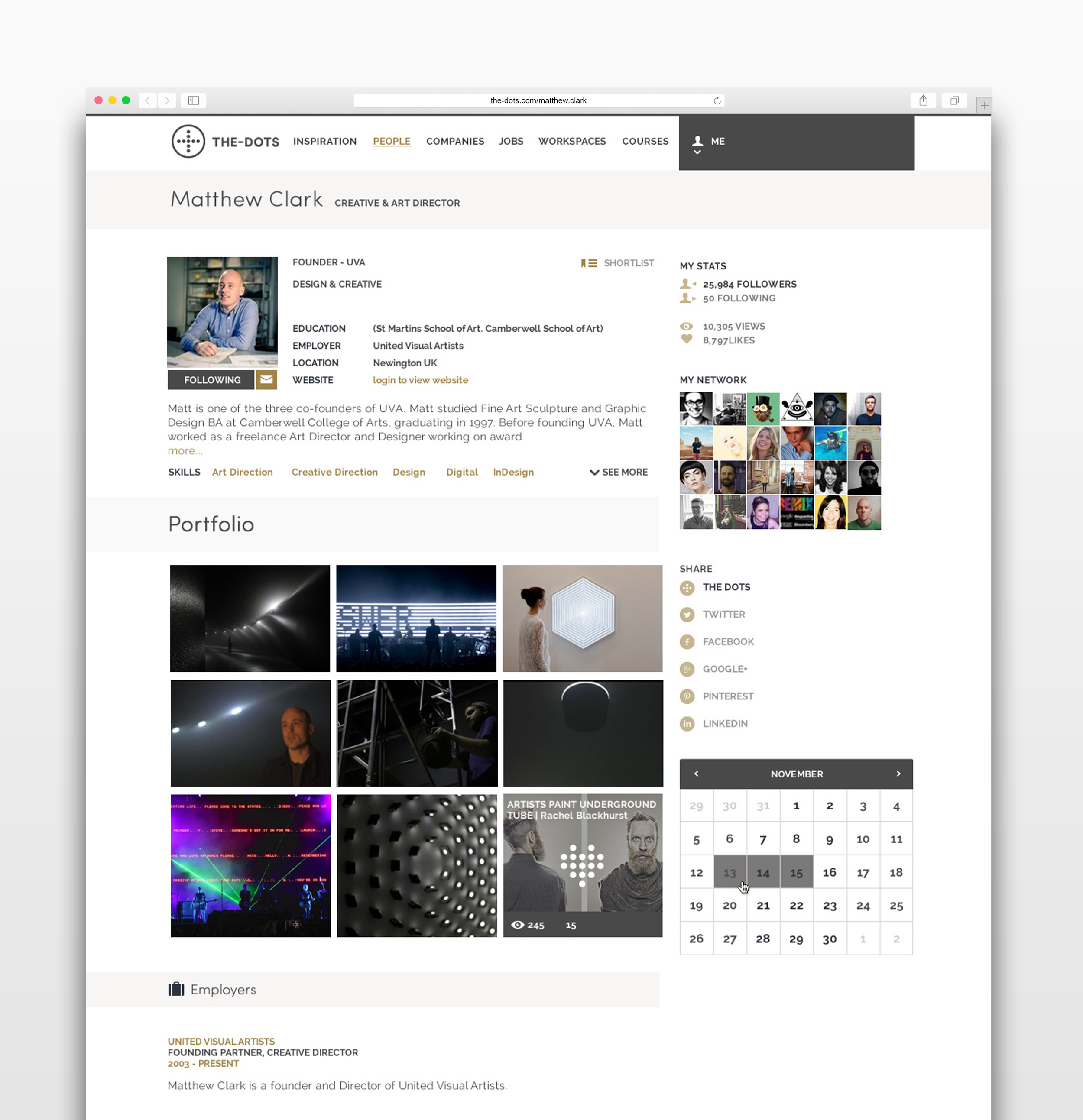The height and width of the screenshot is (1120, 1083).
Task: Click the 50 Following stat
Action: tap(739, 298)
